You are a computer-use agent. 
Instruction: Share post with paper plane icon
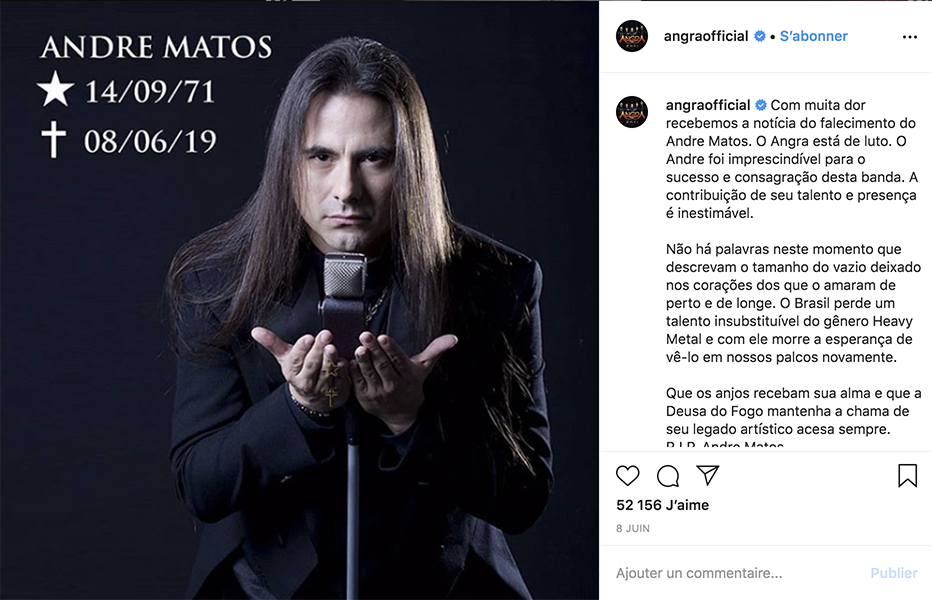coord(708,475)
